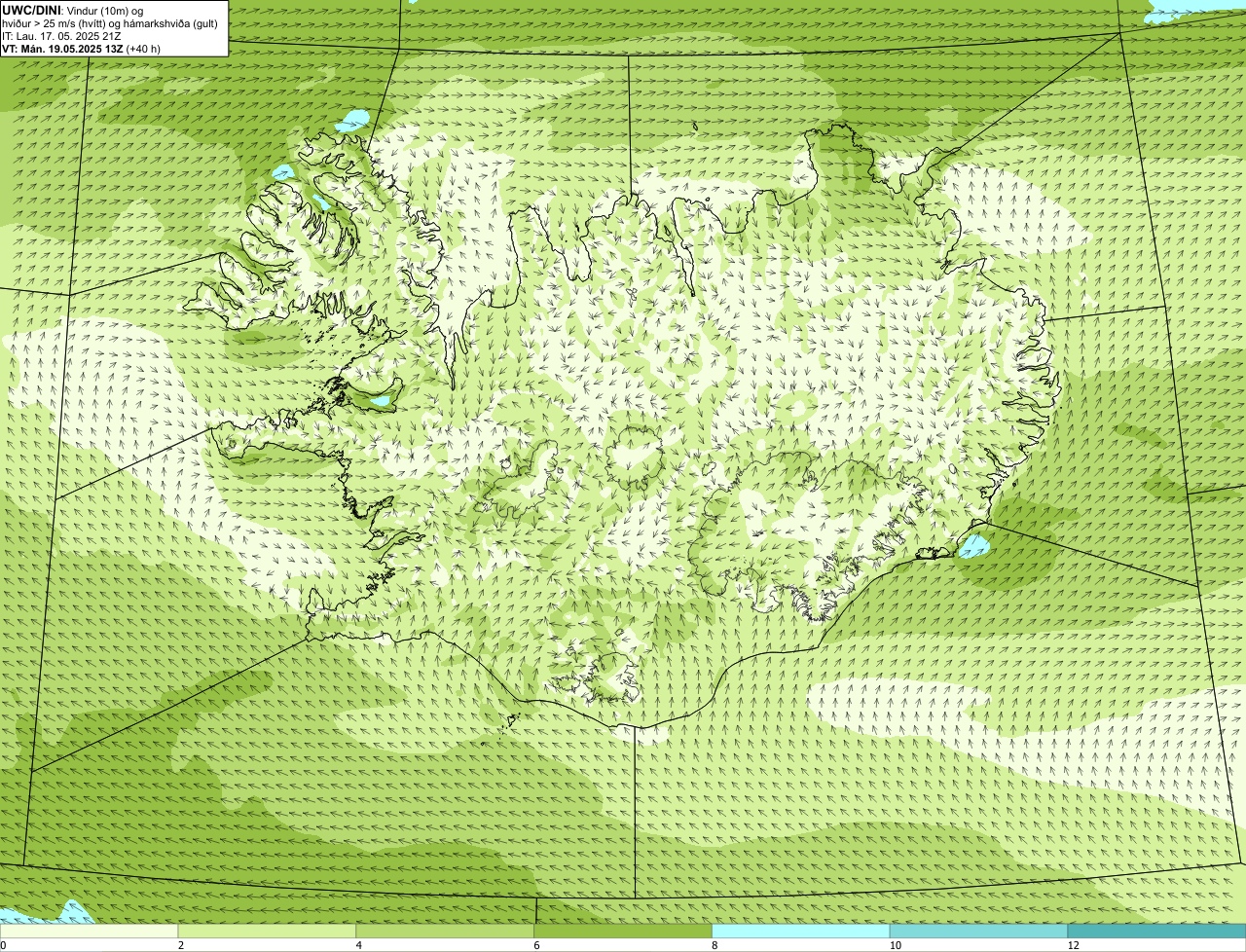Click the color scale tick label '10'
The image size is (1246, 952).
[895, 945]
